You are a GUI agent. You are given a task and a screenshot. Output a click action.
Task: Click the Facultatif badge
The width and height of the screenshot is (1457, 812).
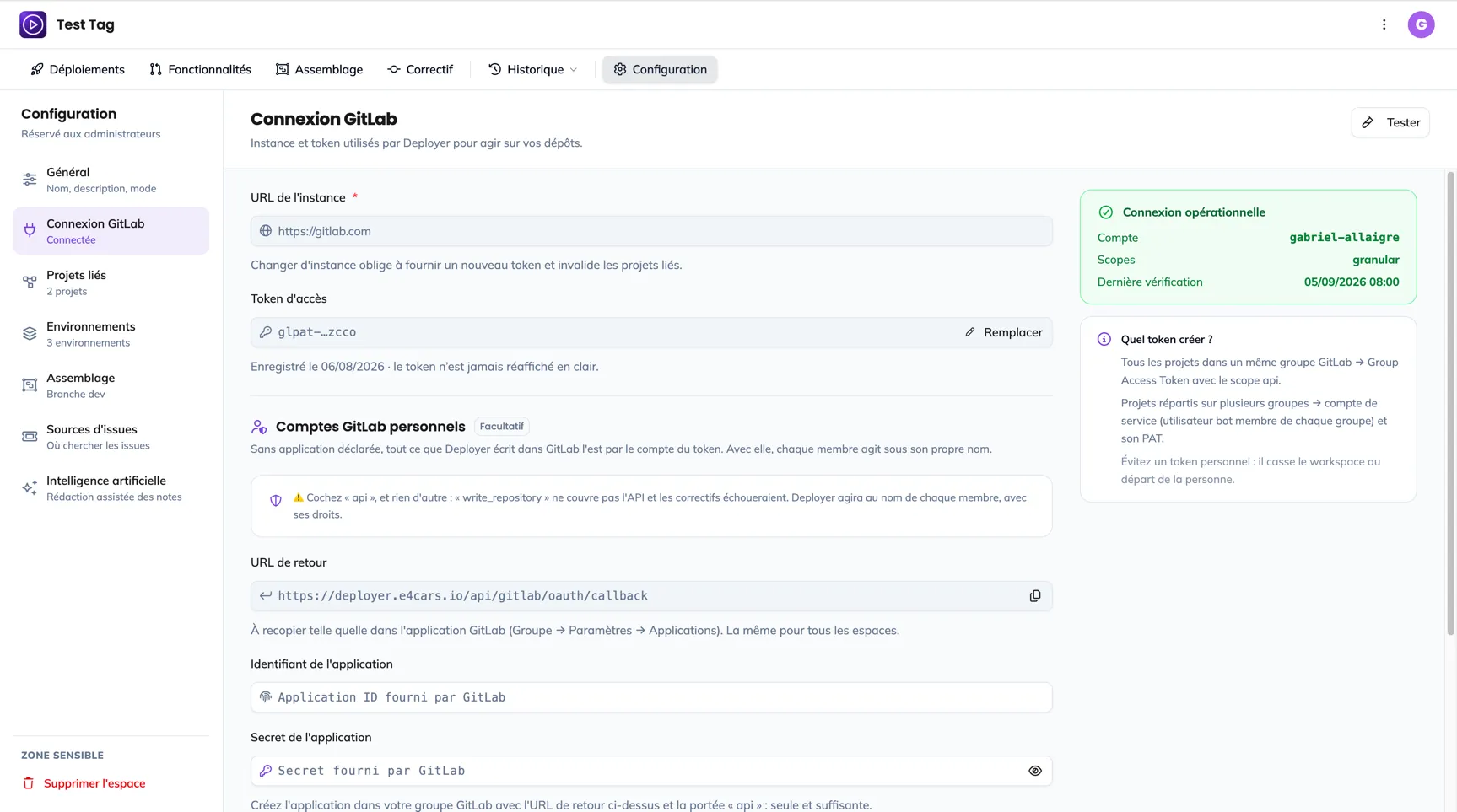pyautogui.click(x=502, y=427)
